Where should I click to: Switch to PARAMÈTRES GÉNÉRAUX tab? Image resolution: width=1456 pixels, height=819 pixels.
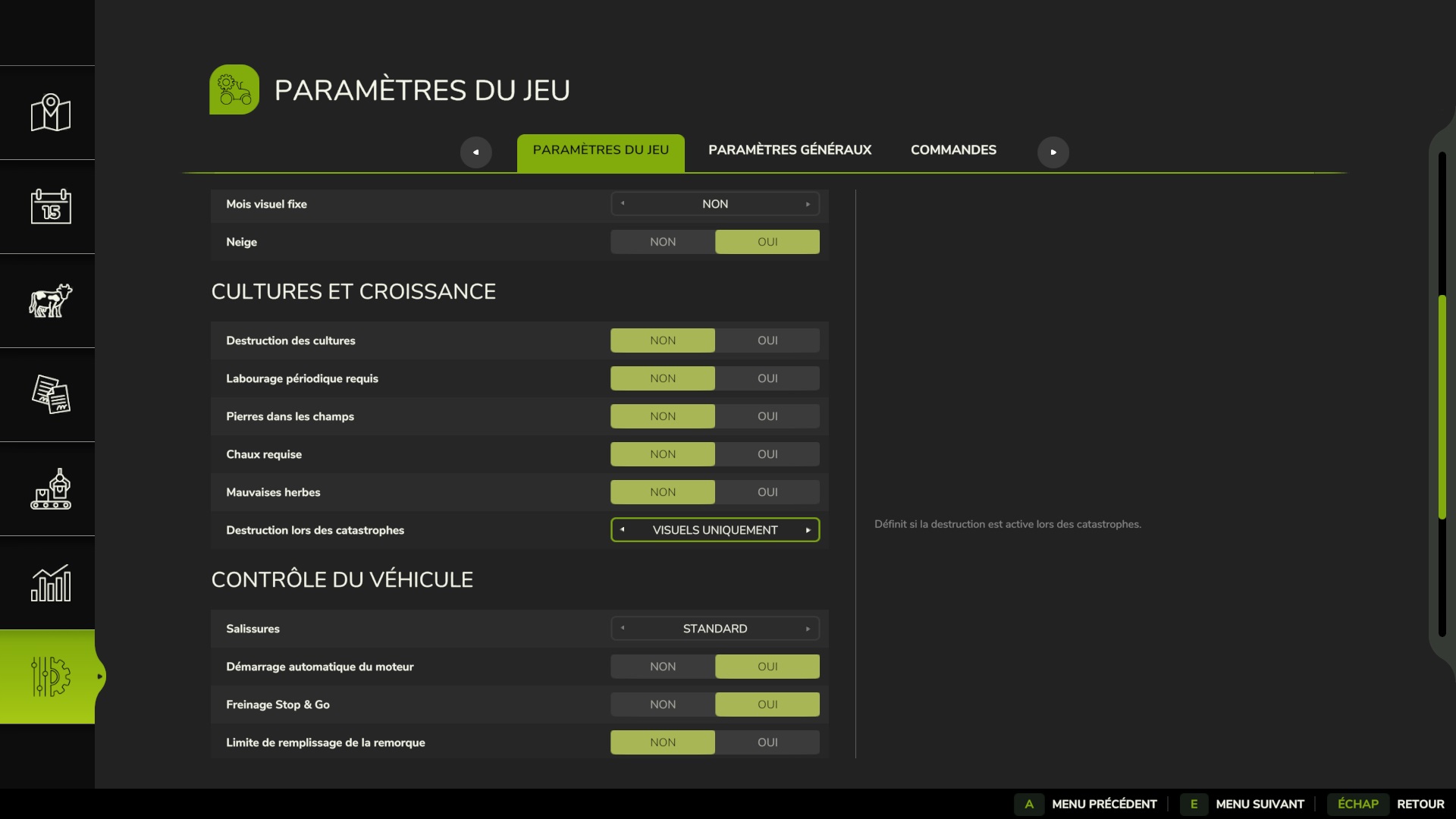(x=789, y=150)
